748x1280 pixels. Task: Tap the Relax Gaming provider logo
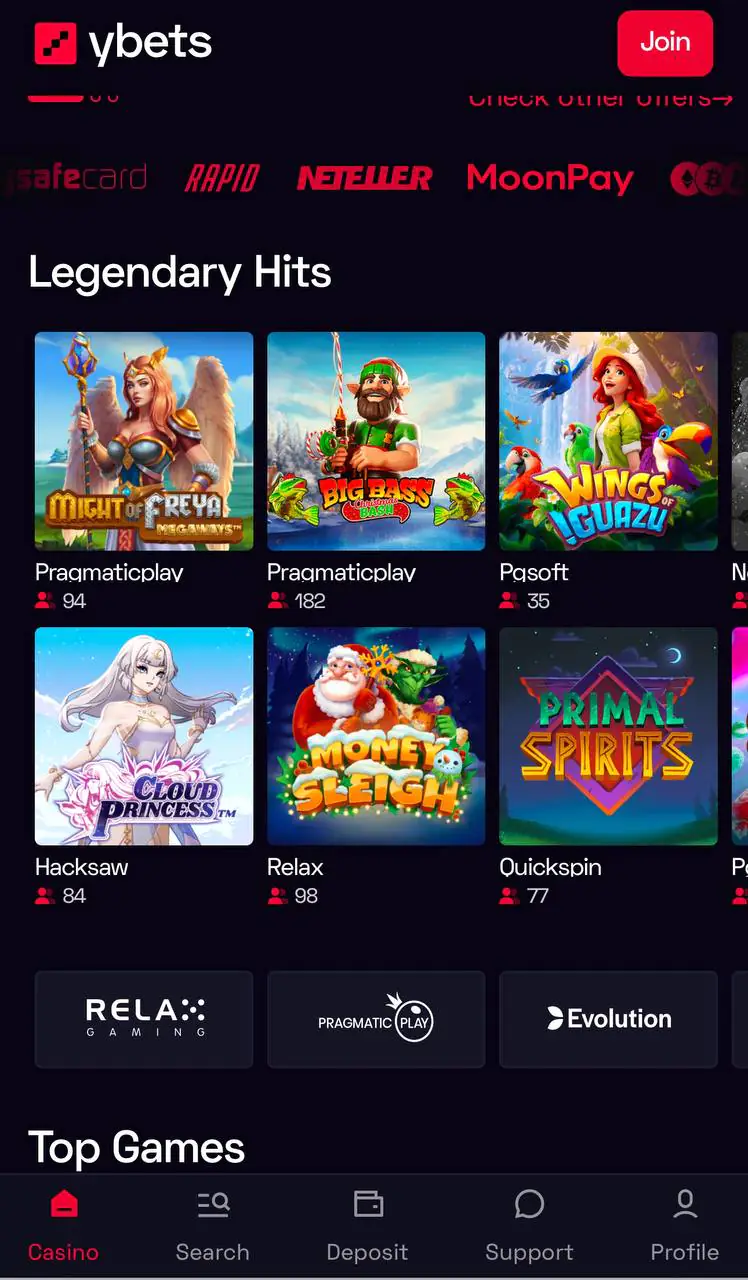[144, 1019]
